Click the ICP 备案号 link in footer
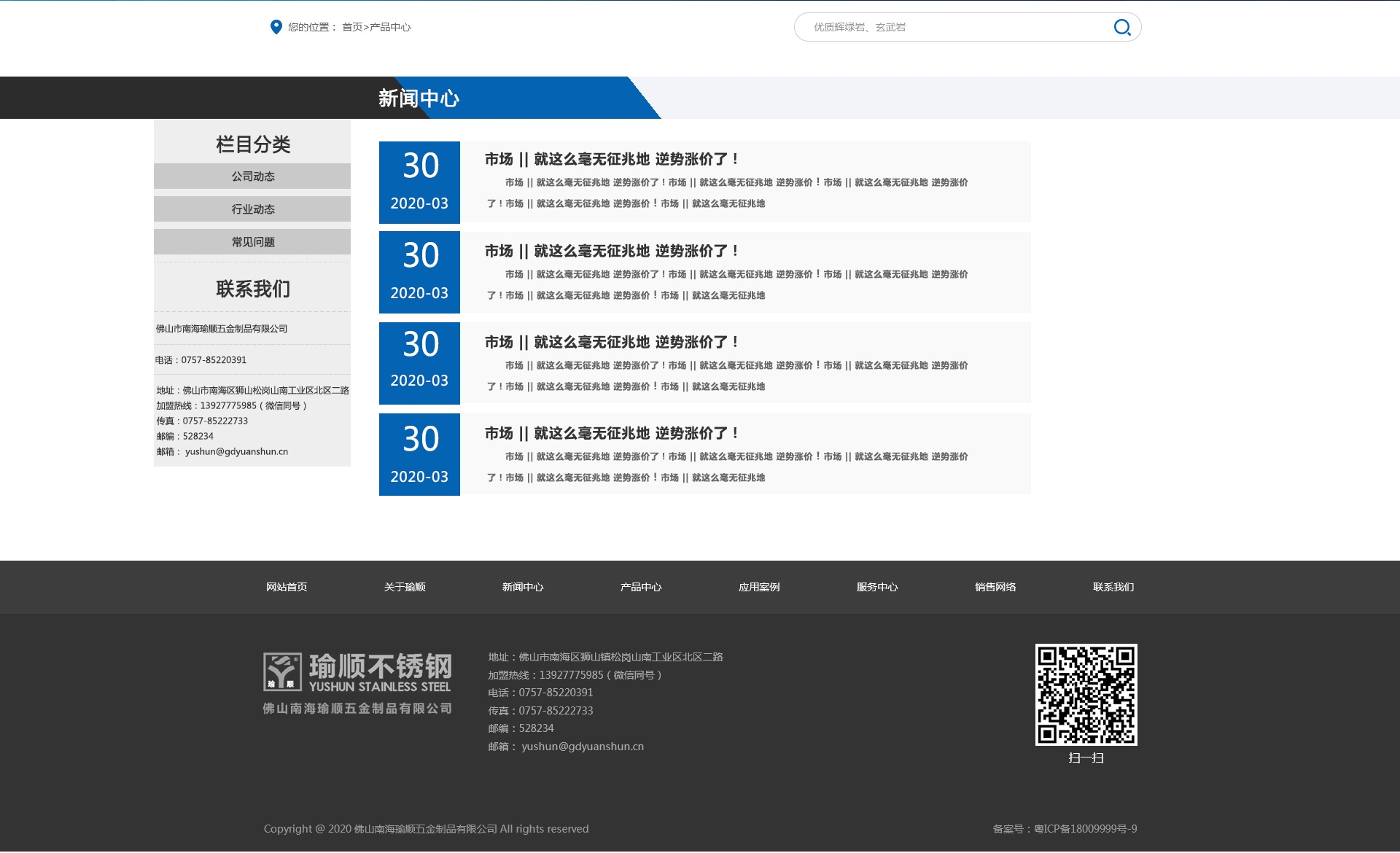1400x853 pixels. click(1085, 829)
